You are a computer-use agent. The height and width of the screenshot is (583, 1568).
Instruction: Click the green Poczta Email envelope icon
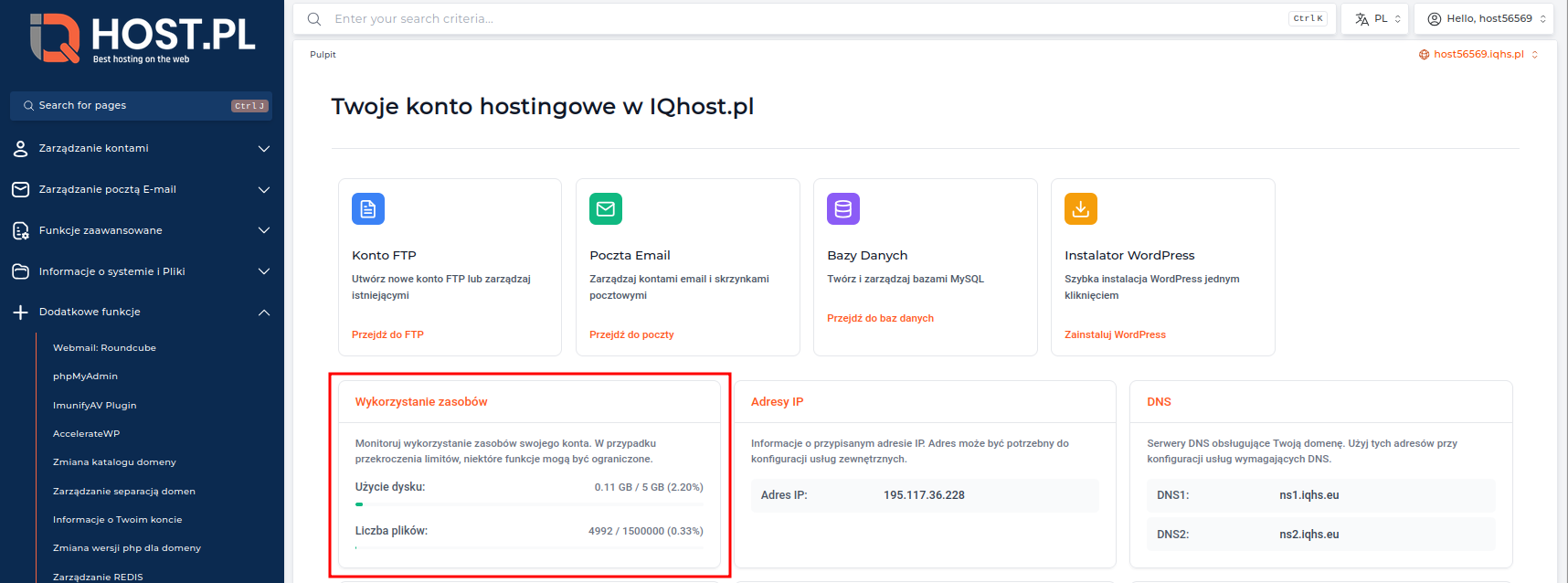(605, 209)
